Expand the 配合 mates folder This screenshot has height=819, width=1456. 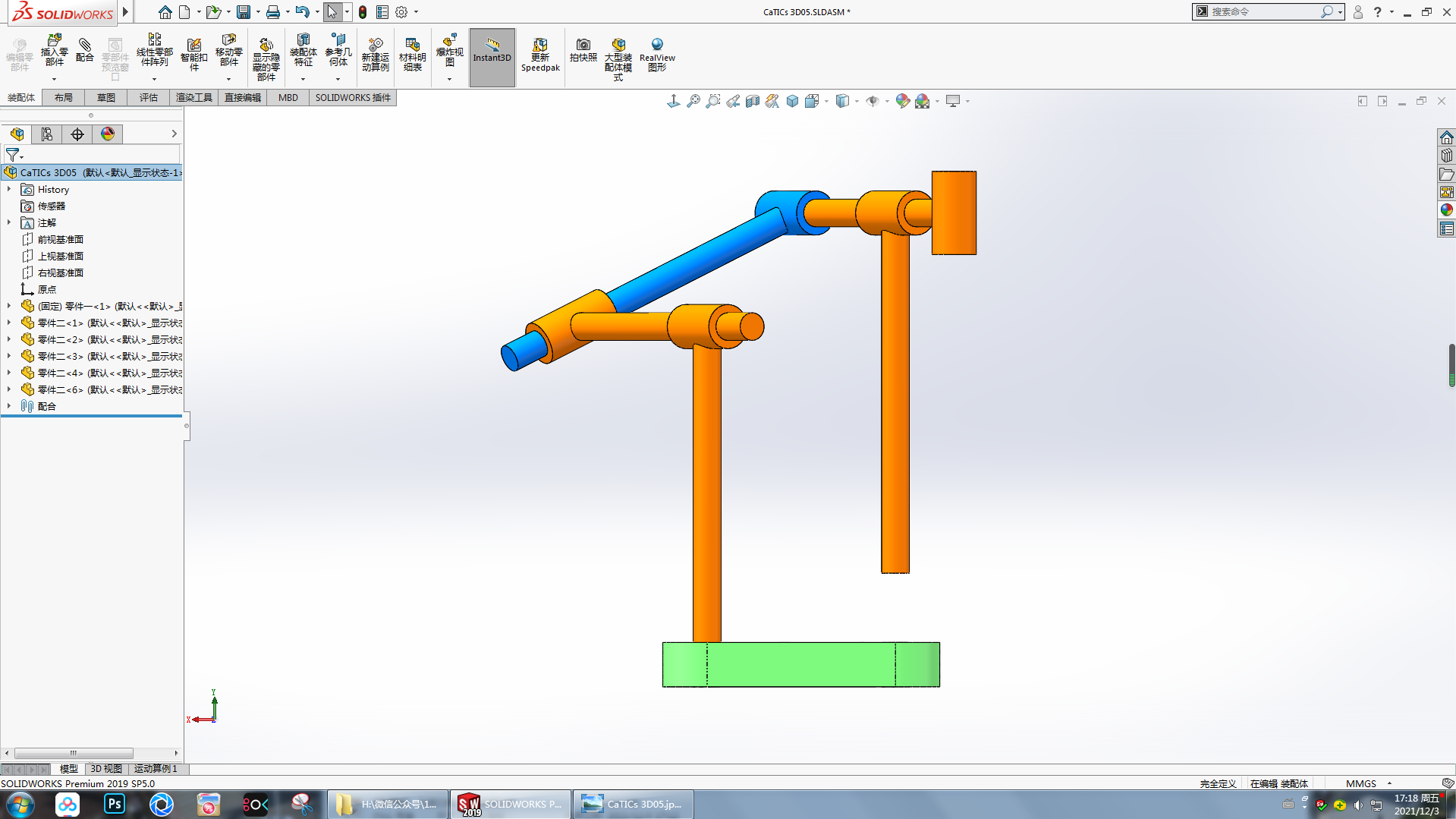9,406
